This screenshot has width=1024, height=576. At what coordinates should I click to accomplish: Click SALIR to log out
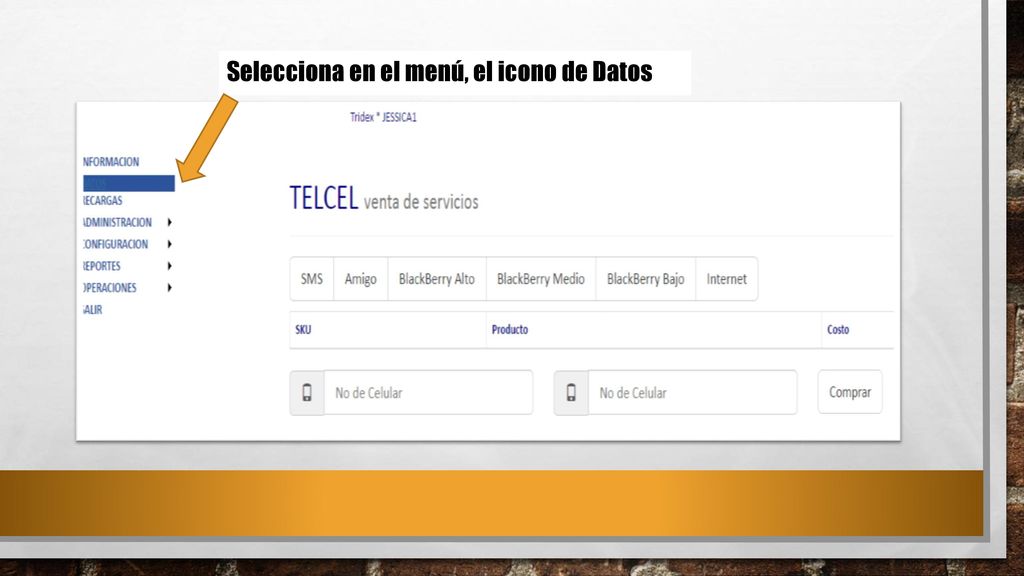click(93, 310)
